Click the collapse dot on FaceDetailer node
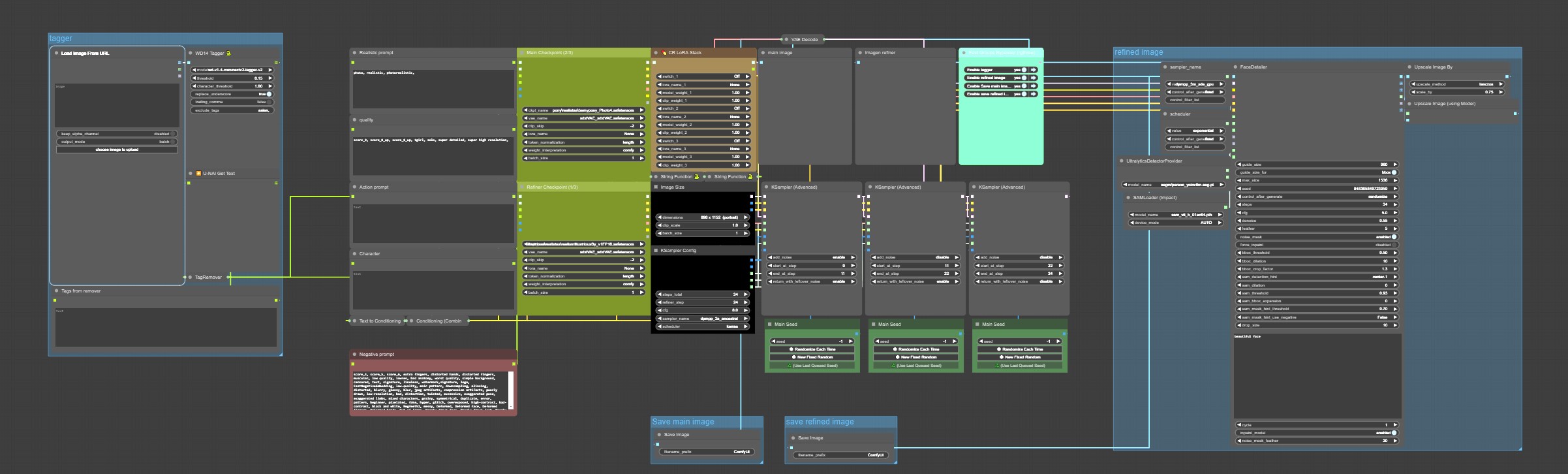This screenshot has width=1568, height=474. [1235, 67]
